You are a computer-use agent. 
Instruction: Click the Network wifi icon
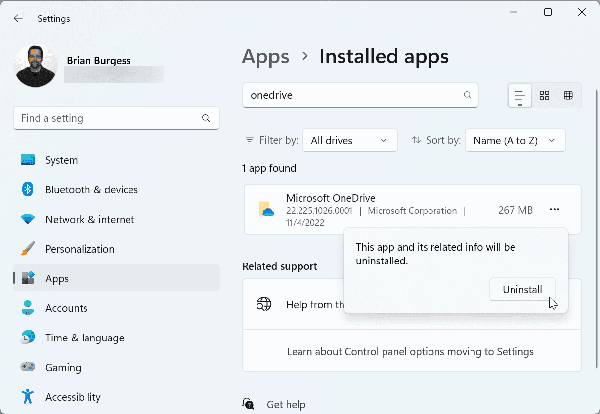(28, 219)
